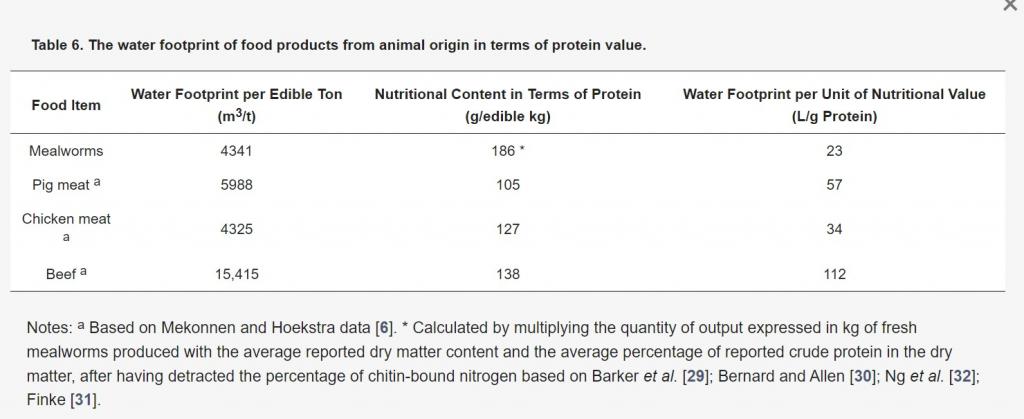Screen dimensions: 1024x419
Task: Click Water Footprint per Edible Ton header
Action: [236, 105]
